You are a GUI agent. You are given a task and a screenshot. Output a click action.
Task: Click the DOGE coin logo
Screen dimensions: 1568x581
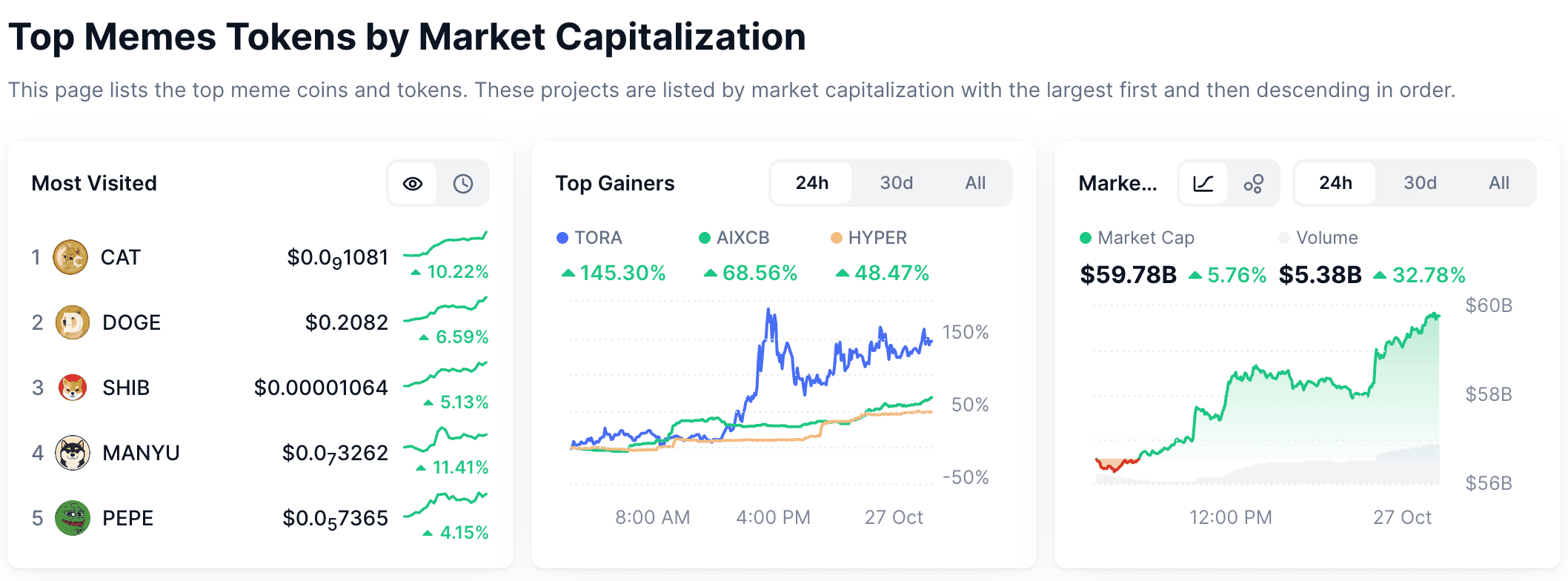coord(73,322)
